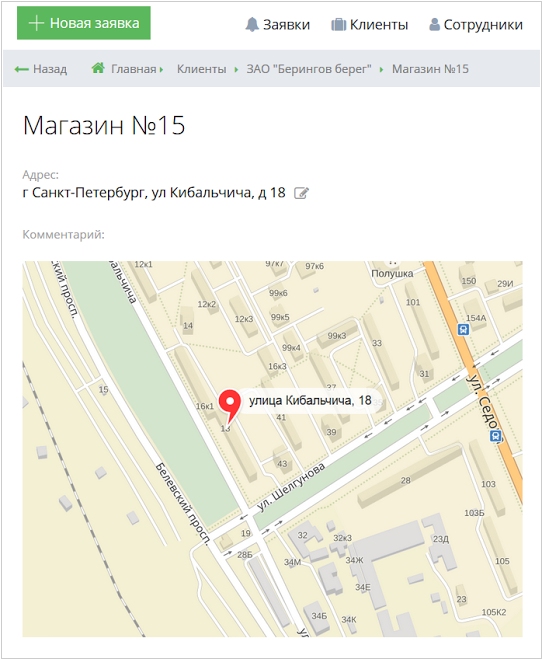The image size is (542, 659).
Task: Click the upper blue tram stop icon
Action: point(463,330)
